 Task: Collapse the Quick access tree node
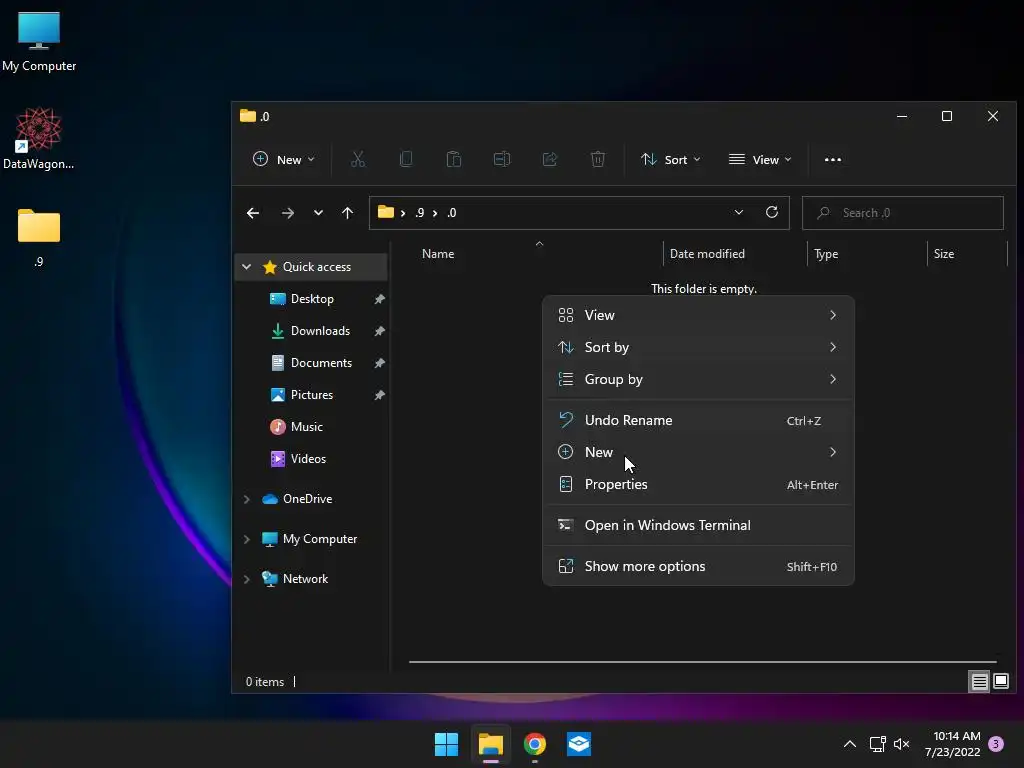pos(246,266)
